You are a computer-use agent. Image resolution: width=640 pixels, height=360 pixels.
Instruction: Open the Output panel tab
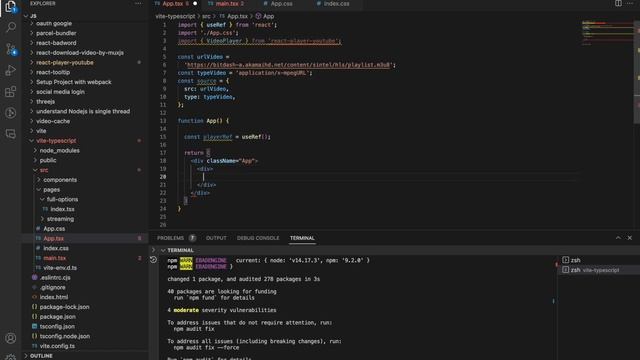click(216, 238)
